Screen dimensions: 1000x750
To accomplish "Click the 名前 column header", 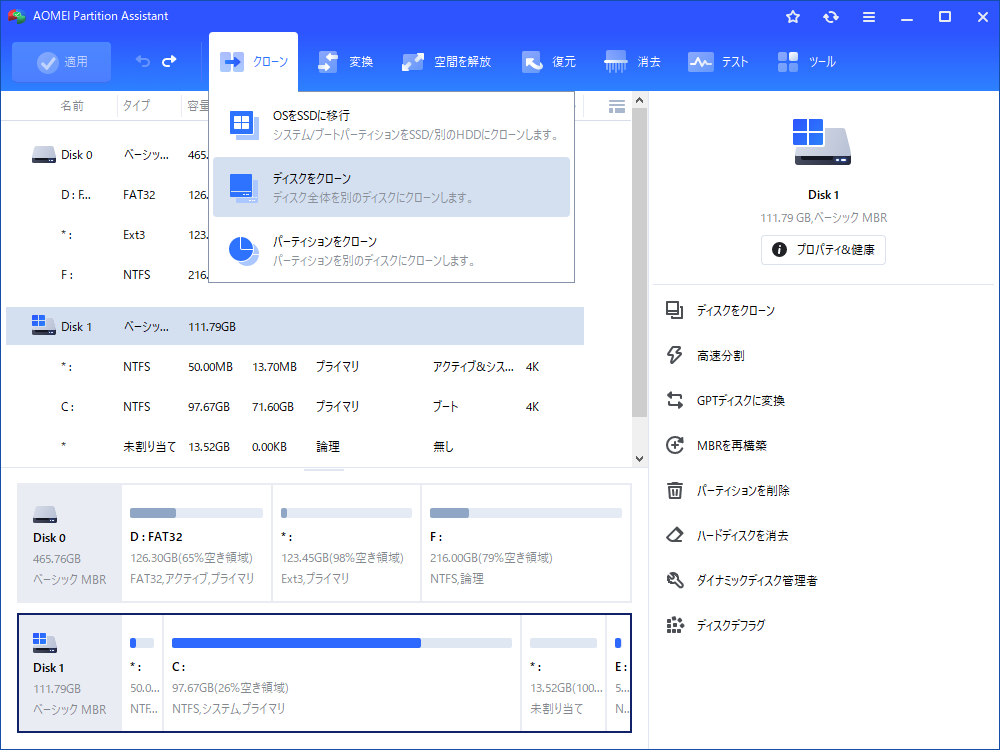I will point(72,106).
